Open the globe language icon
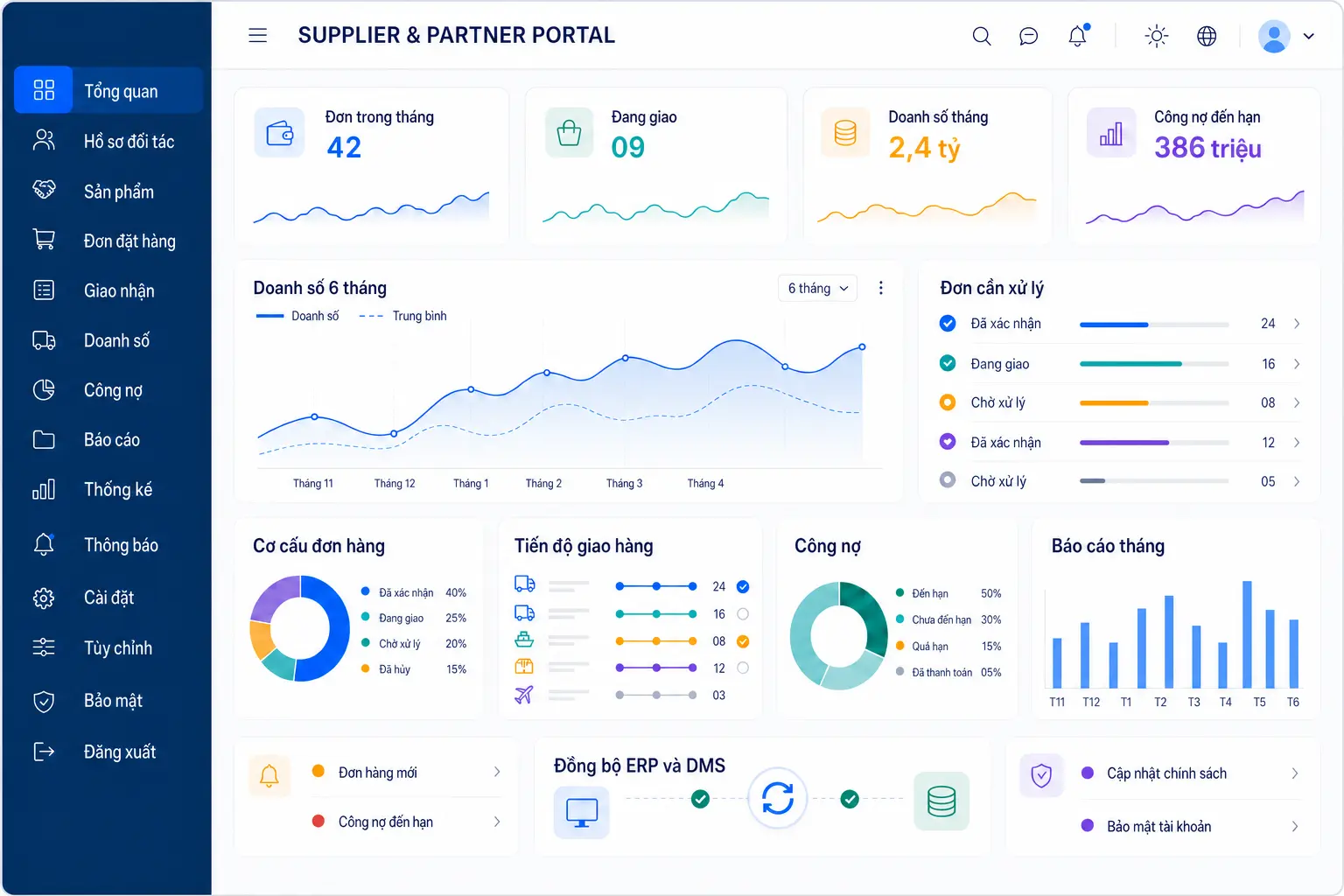The image size is (1344, 896). click(x=1207, y=36)
